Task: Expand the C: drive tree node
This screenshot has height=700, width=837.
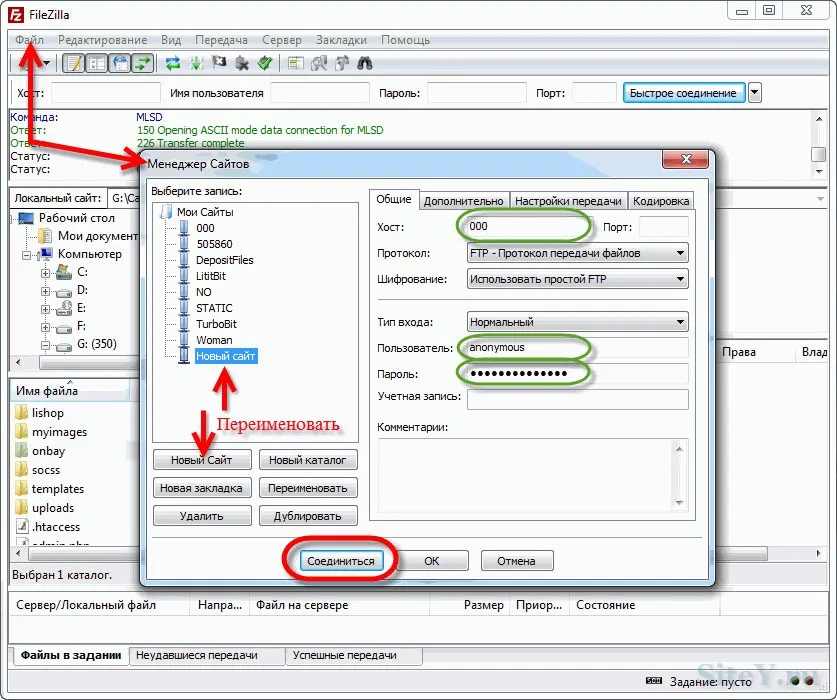Action: click(x=45, y=273)
